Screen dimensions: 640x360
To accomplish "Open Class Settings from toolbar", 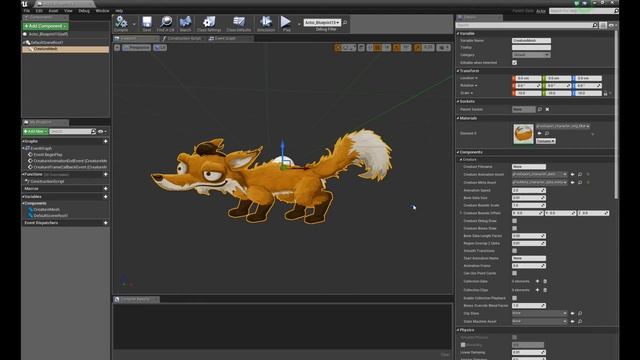I will pos(209,23).
